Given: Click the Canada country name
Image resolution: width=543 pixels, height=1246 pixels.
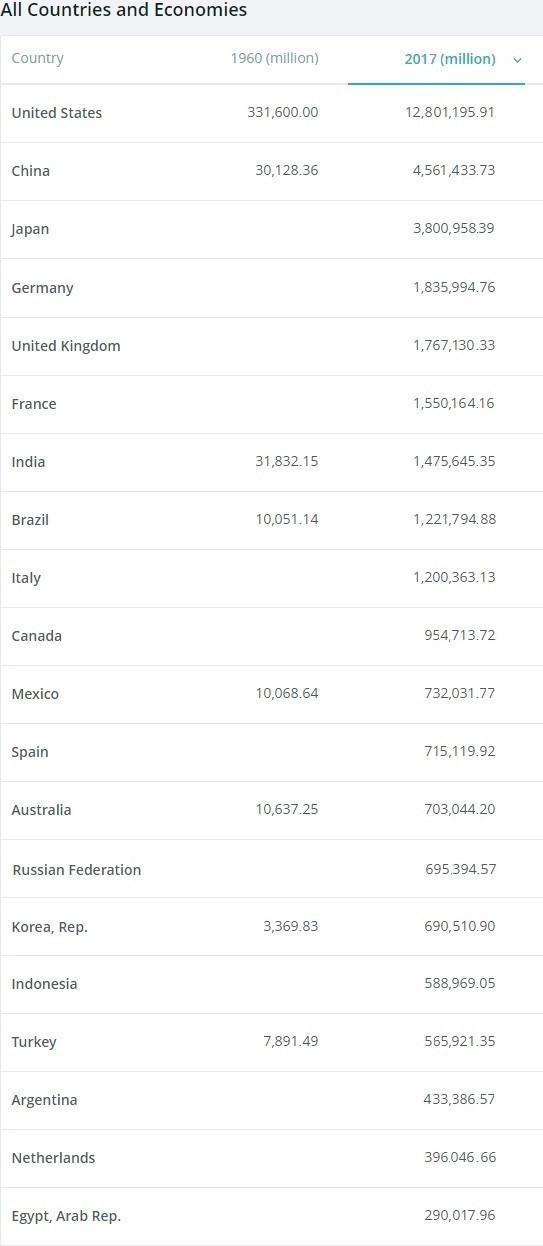Looking at the screenshot, I should [x=36, y=636].
